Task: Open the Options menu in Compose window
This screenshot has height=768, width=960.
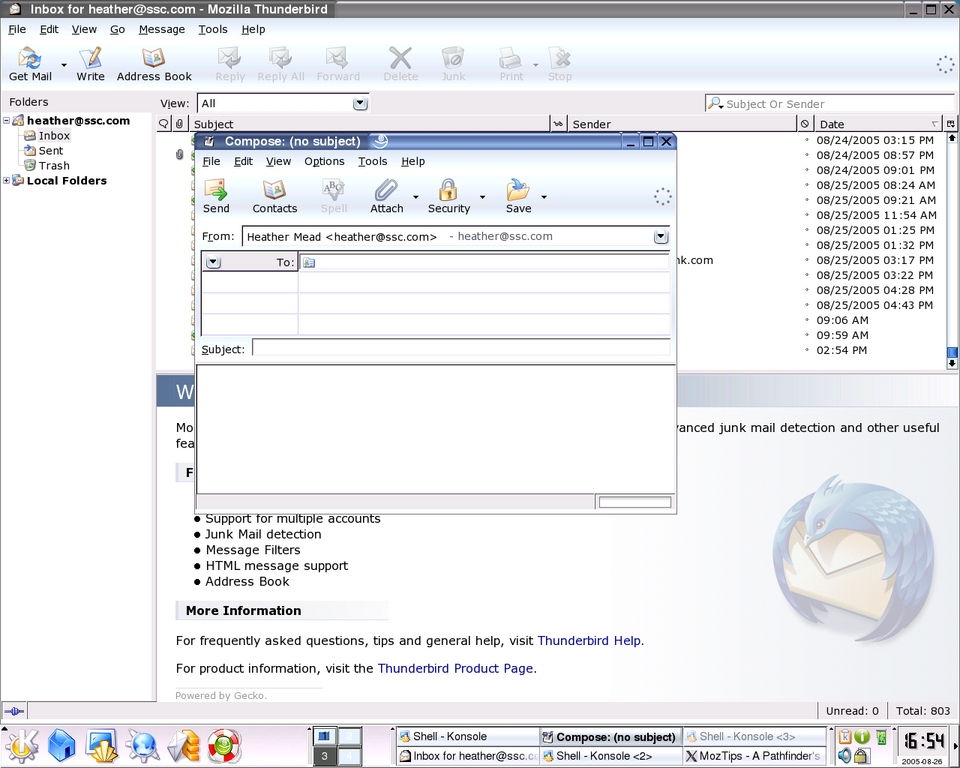Action: pos(324,161)
